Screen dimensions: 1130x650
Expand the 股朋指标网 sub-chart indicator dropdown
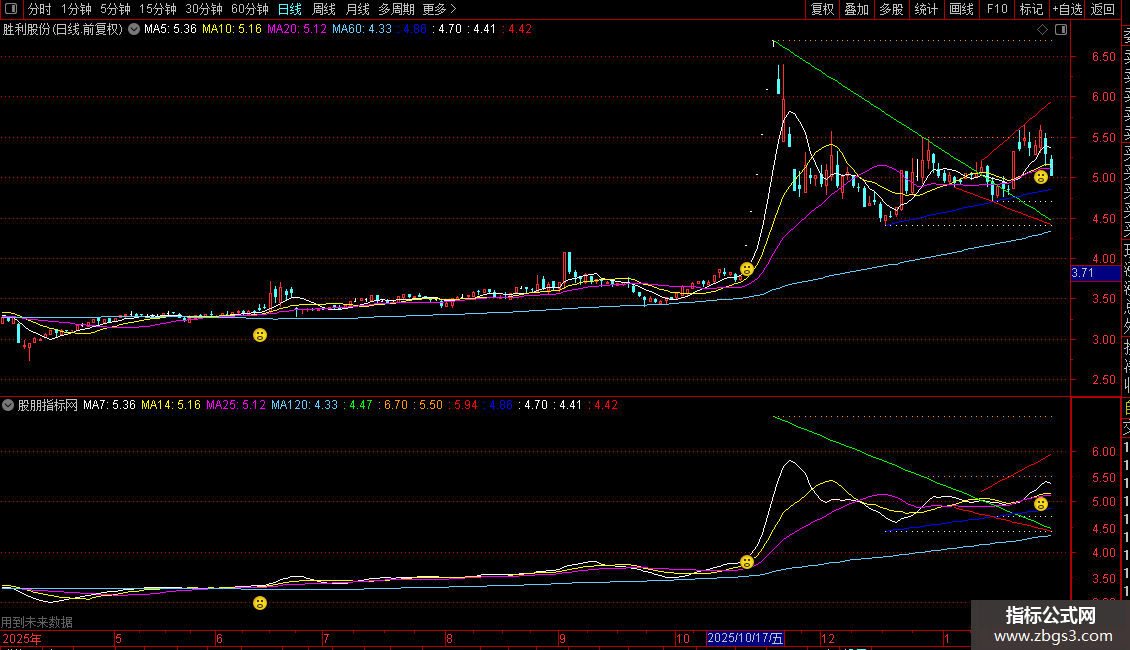(x=9, y=405)
